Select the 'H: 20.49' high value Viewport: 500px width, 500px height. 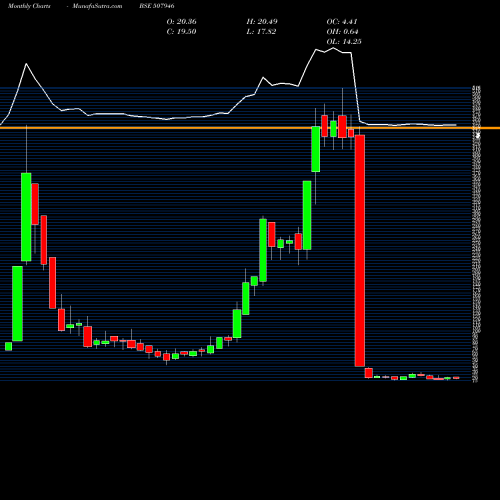point(262,21)
